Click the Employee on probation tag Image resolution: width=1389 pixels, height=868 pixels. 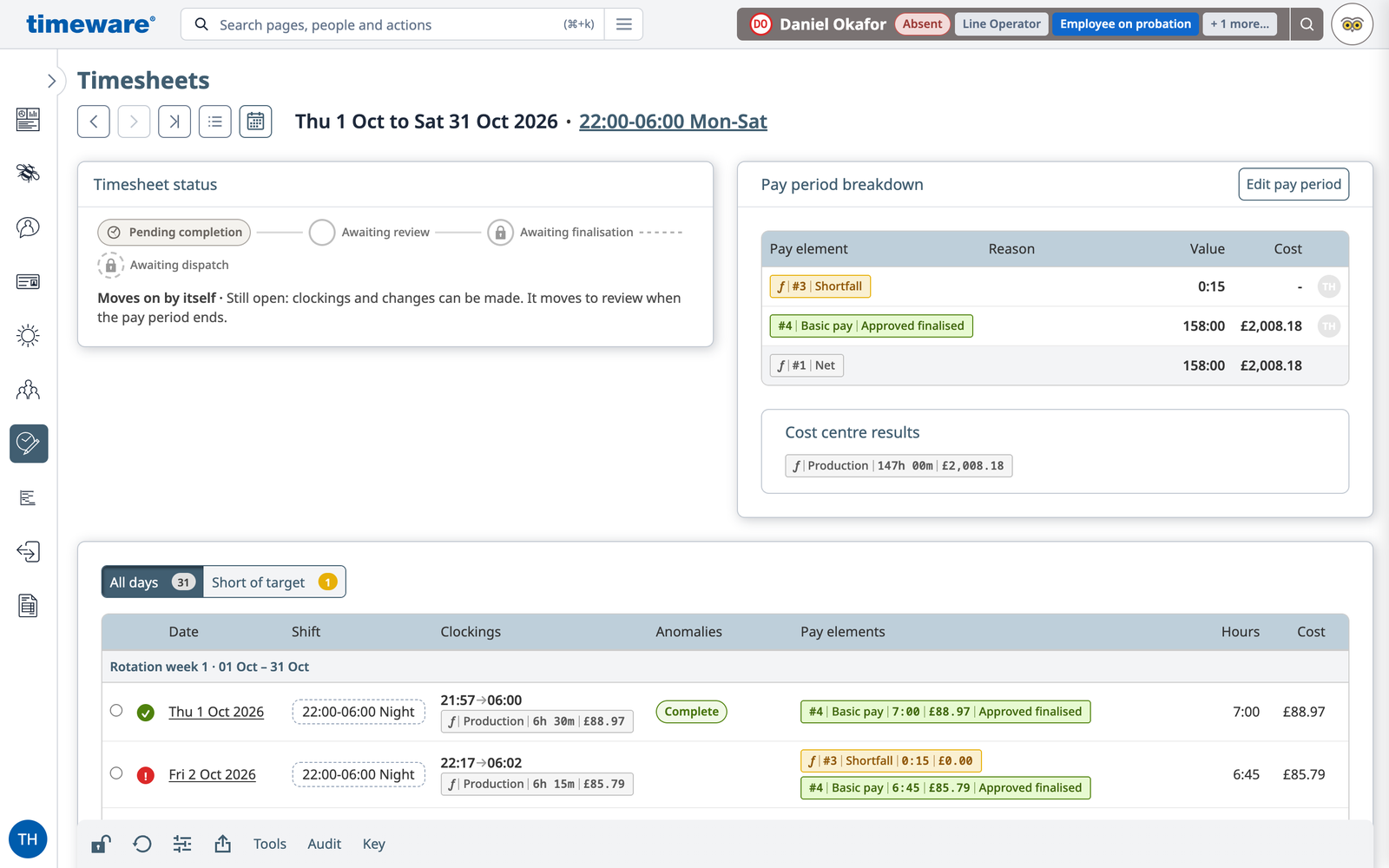point(1125,24)
